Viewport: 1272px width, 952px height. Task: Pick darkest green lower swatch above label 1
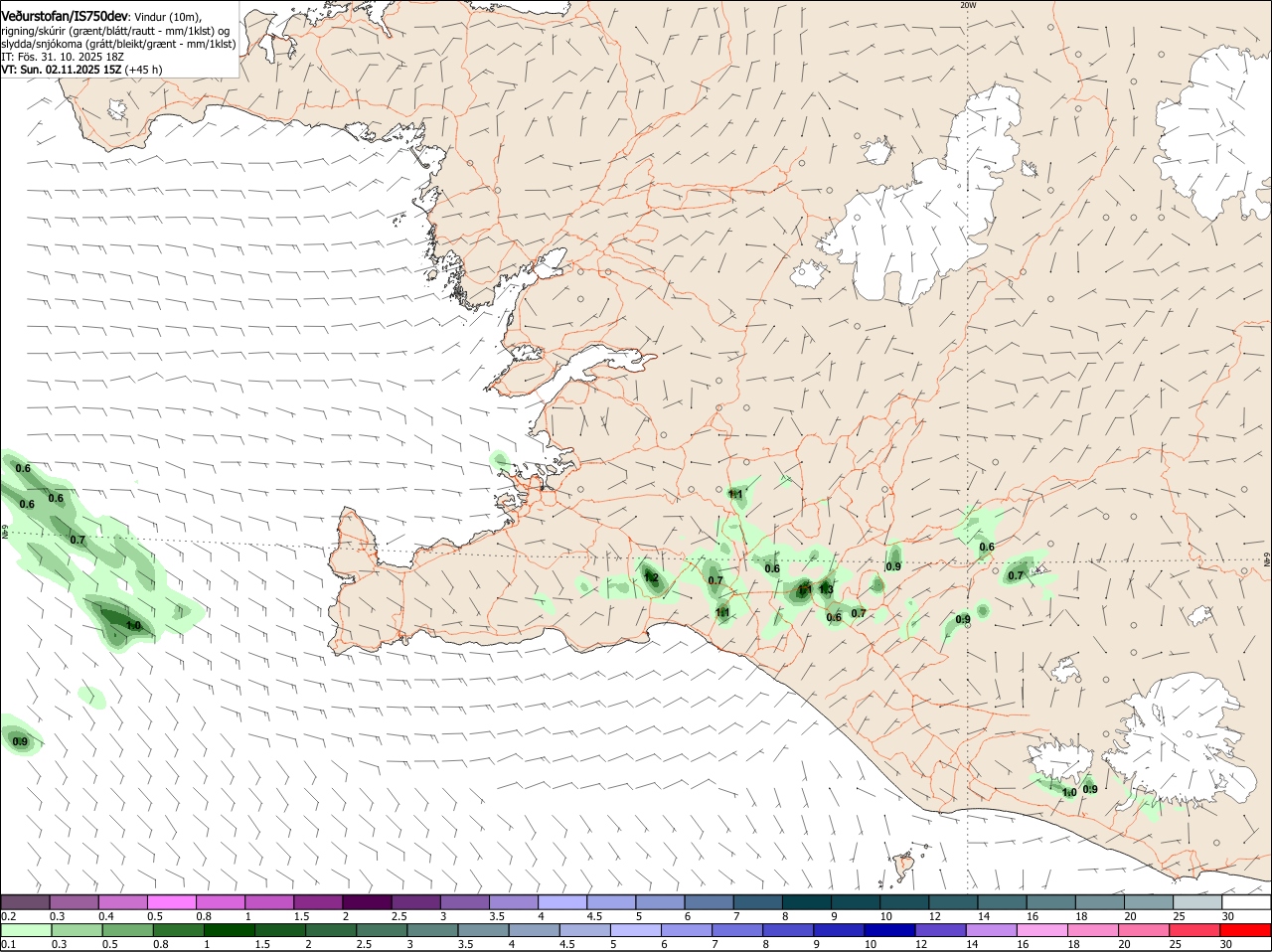pos(229,930)
